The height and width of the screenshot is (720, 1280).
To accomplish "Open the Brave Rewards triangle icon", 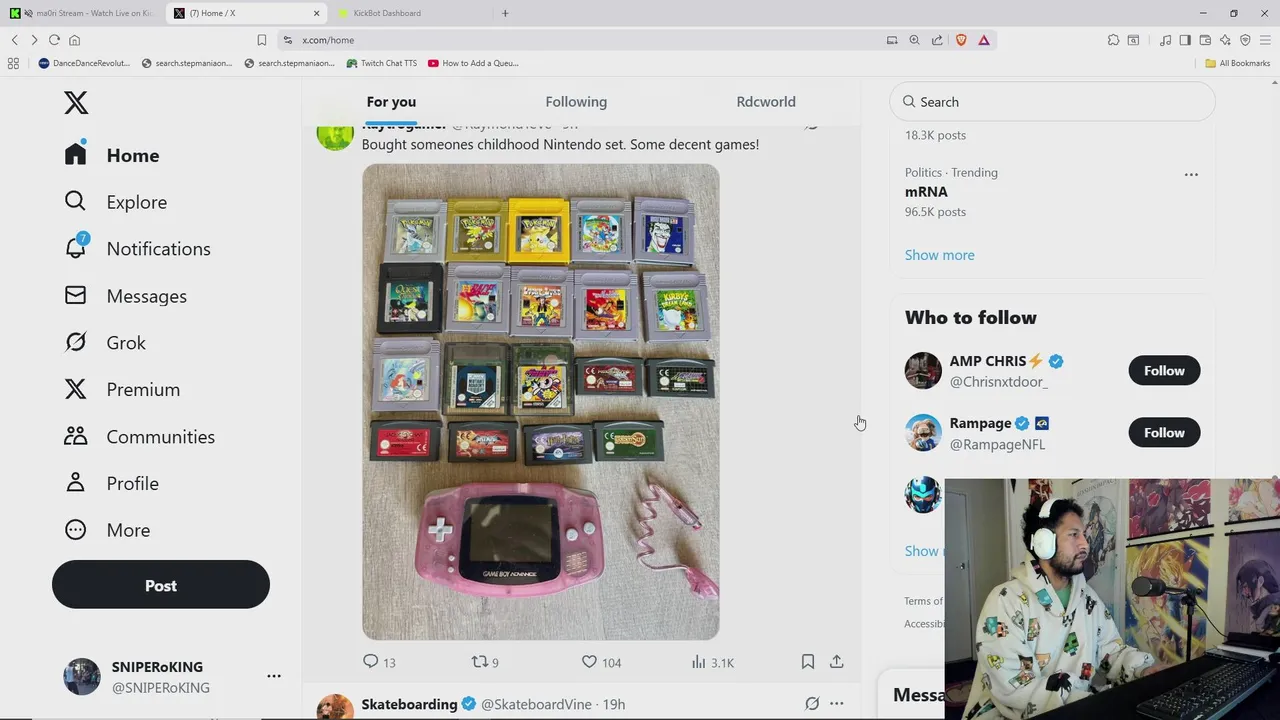I will [x=984, y=40].
